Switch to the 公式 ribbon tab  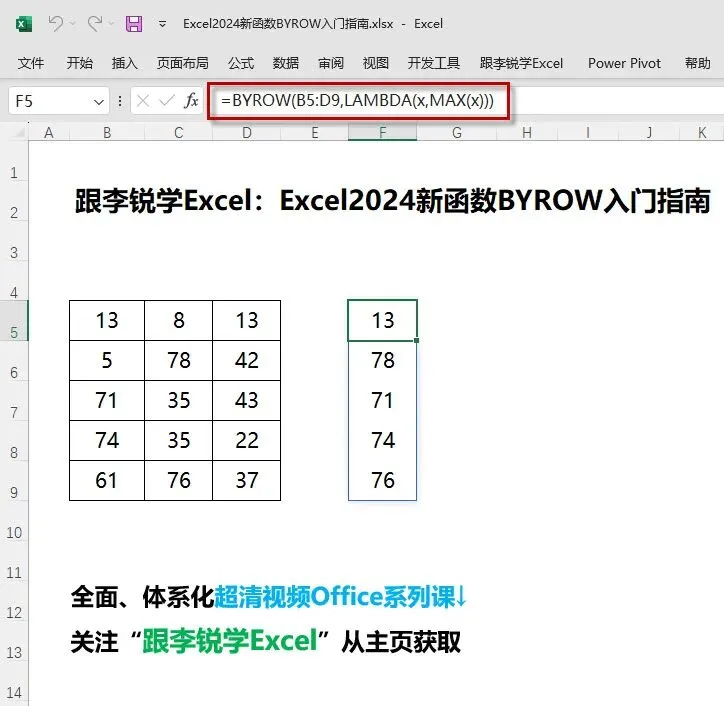(x=241, y=63)
